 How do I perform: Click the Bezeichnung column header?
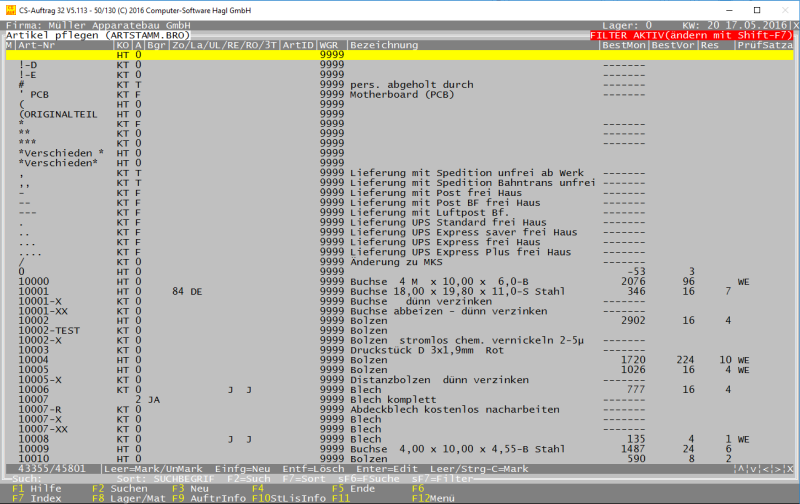385,45
